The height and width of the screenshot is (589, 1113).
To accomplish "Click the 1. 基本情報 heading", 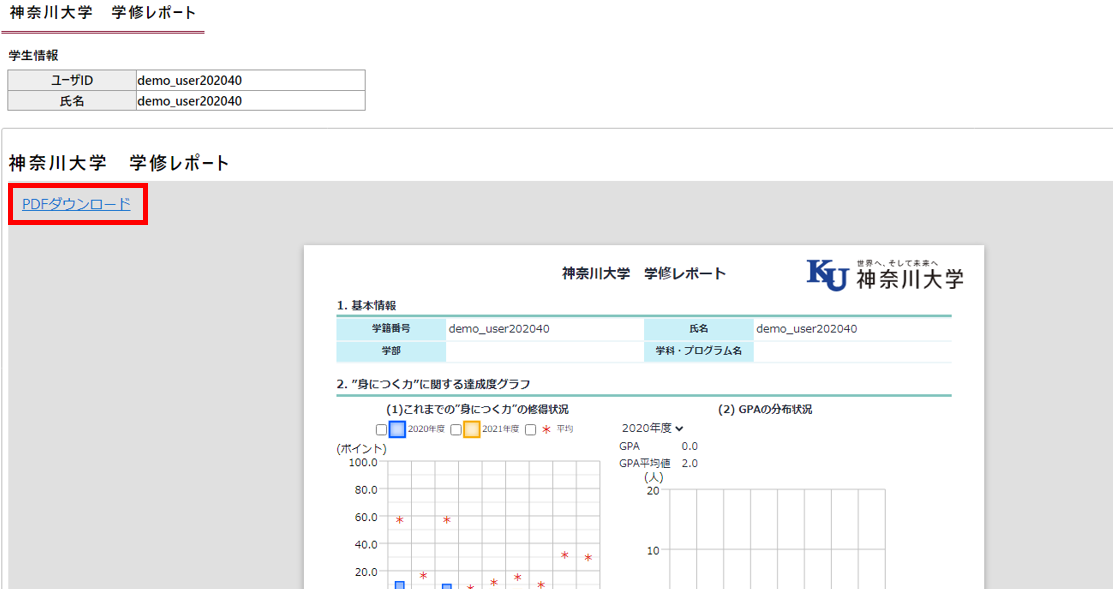I will (366, 305).
